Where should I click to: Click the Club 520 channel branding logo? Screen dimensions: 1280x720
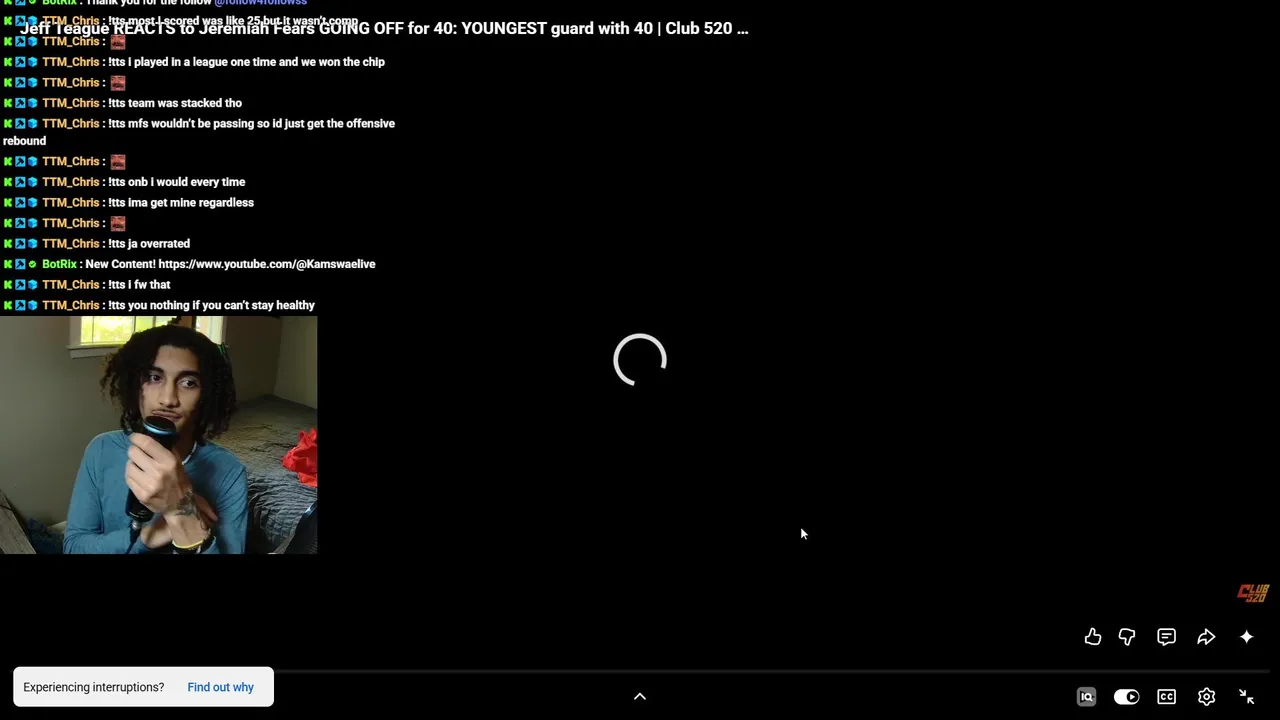1252,593
